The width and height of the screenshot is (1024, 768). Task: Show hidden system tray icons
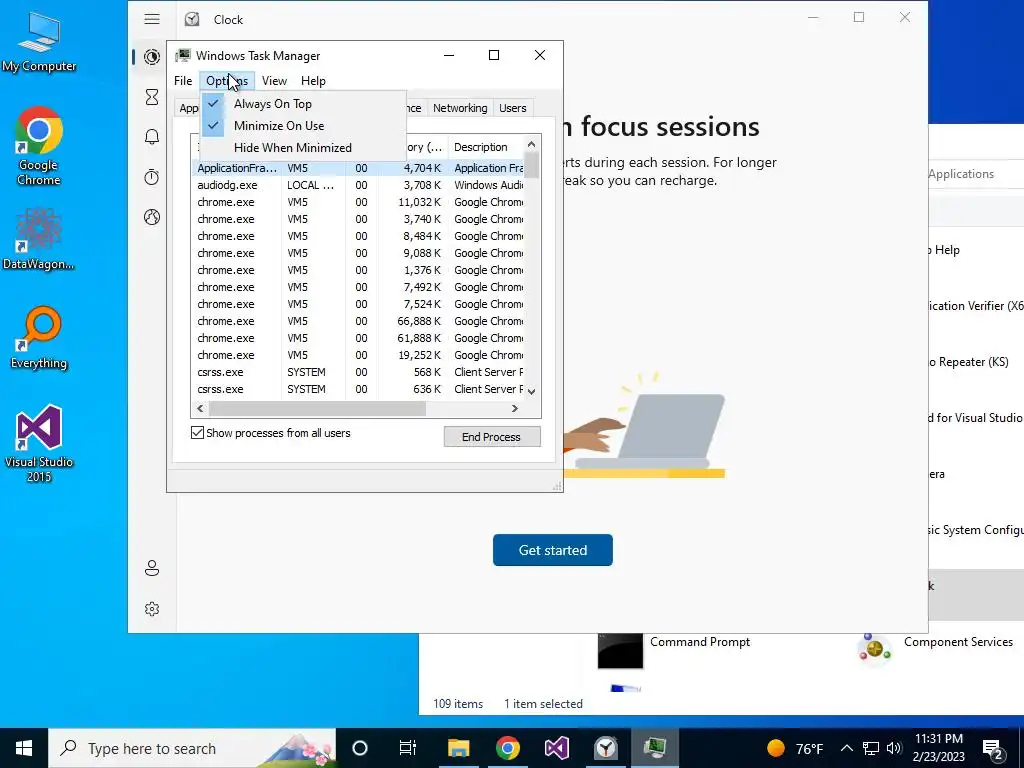tap(846, 748)
